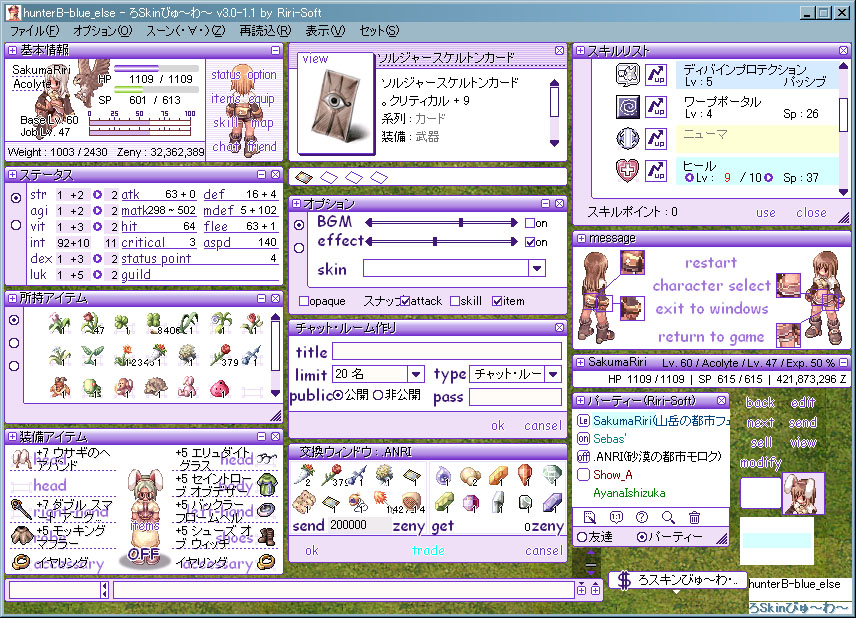
Task: Click the Heal skill level increase arrow
Action: 769,177
